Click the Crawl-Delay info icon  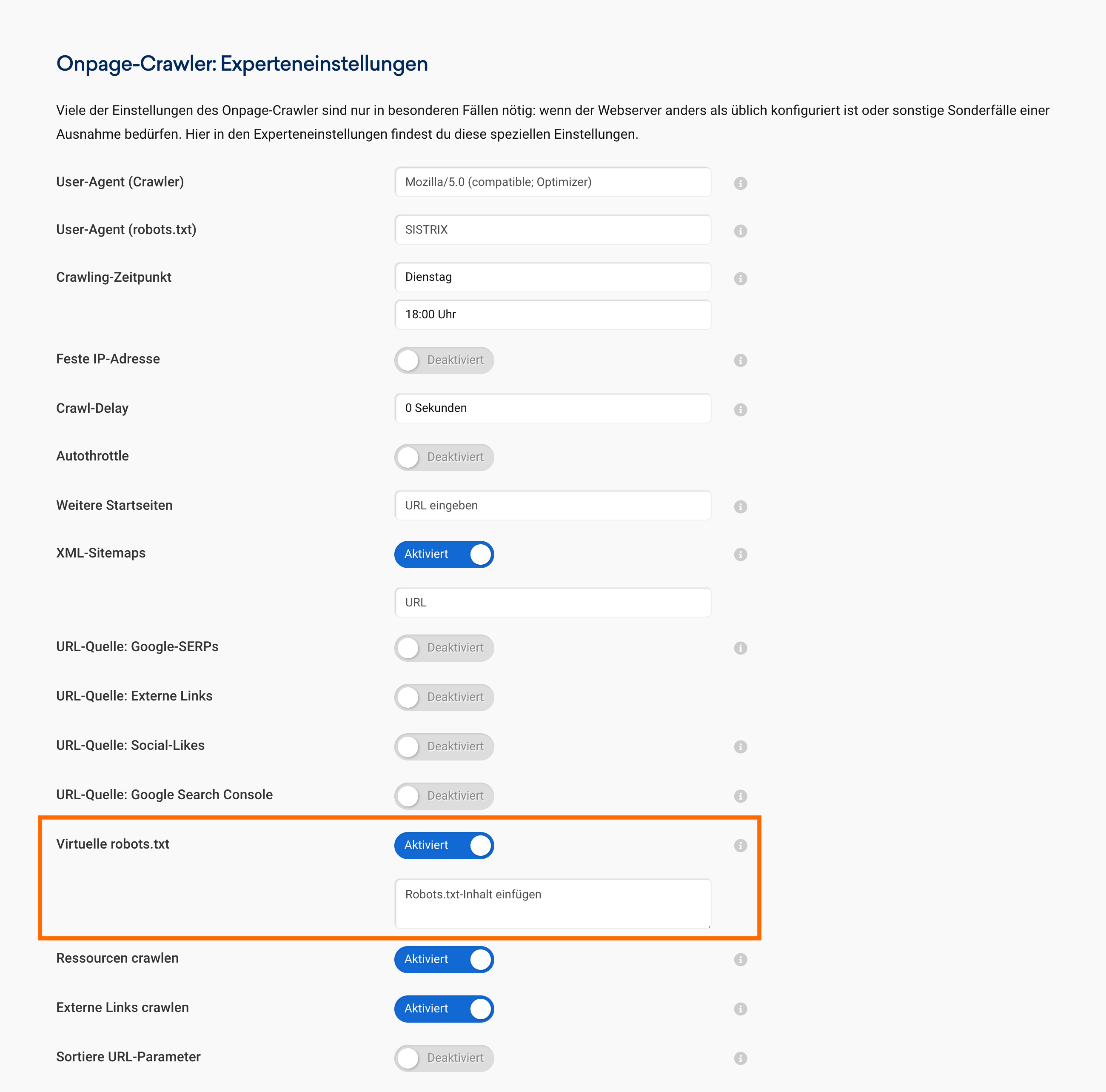tap(740, 409)
